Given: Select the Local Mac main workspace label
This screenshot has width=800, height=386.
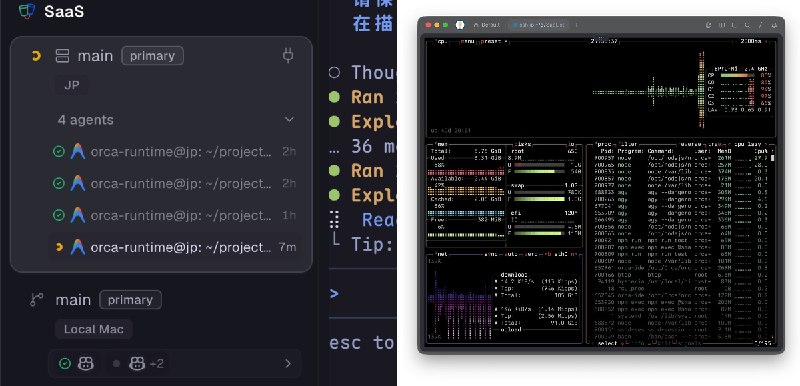Looking at the screenshot, I should coord(73,300).
